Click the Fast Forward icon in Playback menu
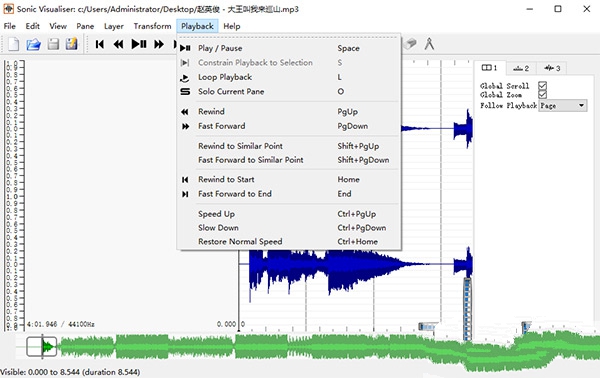Screen dimensions: 600x378 185,126
